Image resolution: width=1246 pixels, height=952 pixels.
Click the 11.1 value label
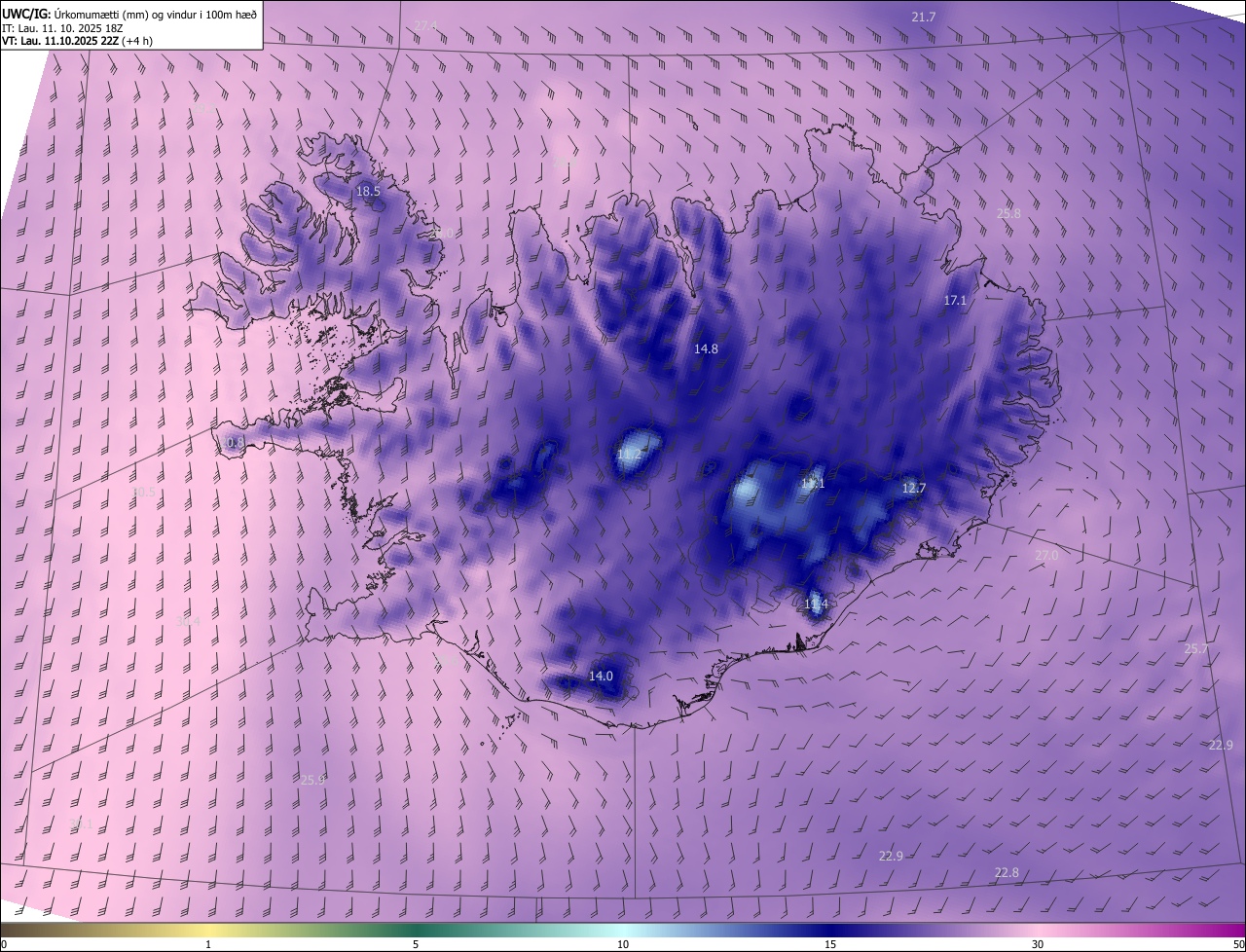click(x=813, y=484)
